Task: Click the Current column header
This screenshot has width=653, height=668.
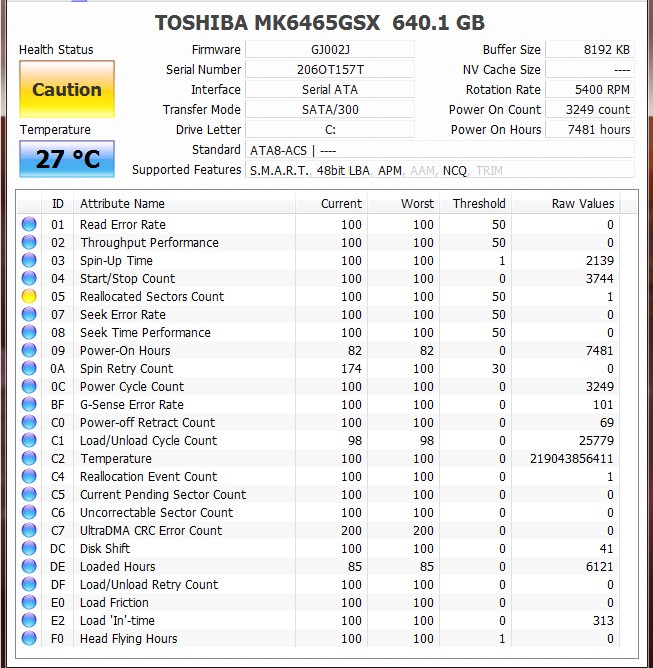Action: [x=331, y=204]
